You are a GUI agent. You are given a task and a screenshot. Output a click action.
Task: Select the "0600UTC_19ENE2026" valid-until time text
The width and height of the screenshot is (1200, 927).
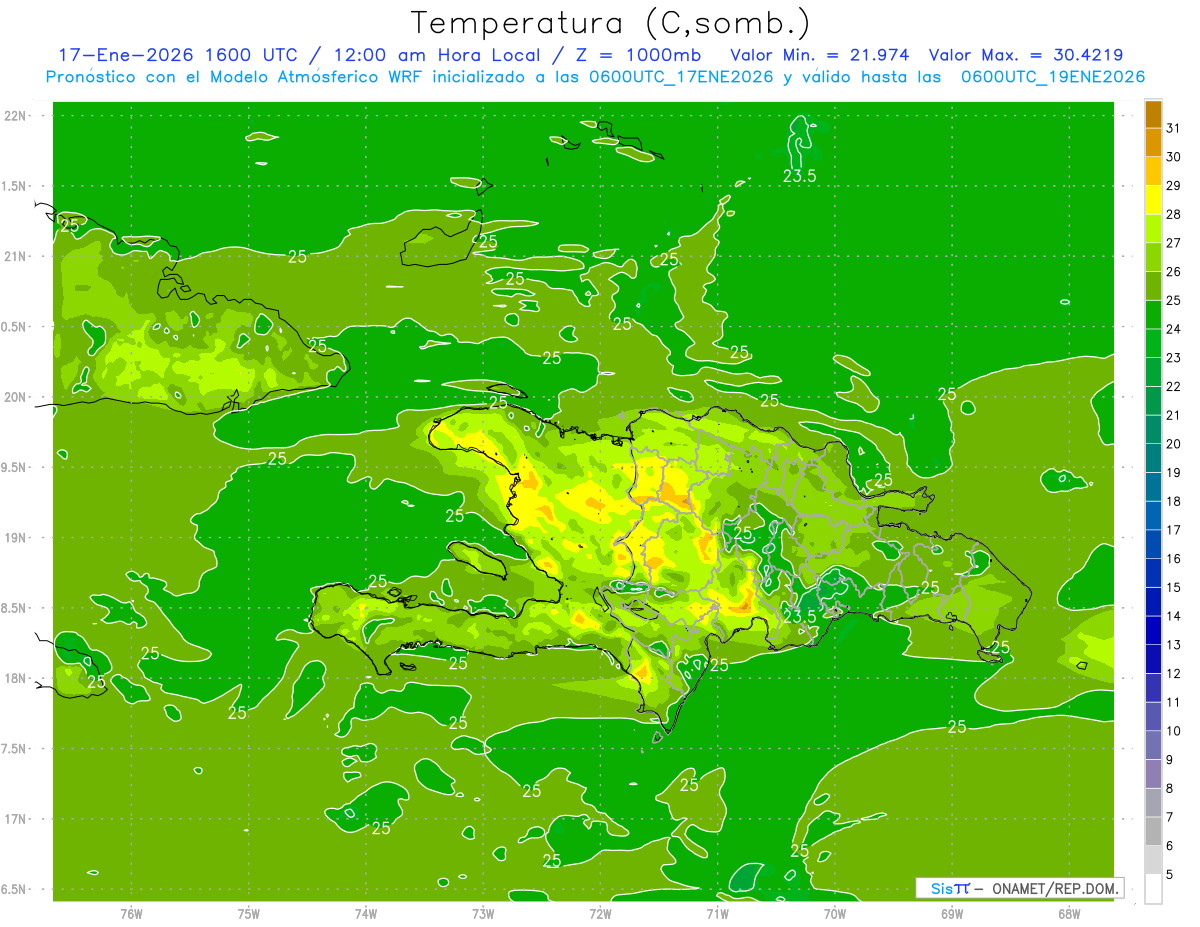coord(1052,77)
